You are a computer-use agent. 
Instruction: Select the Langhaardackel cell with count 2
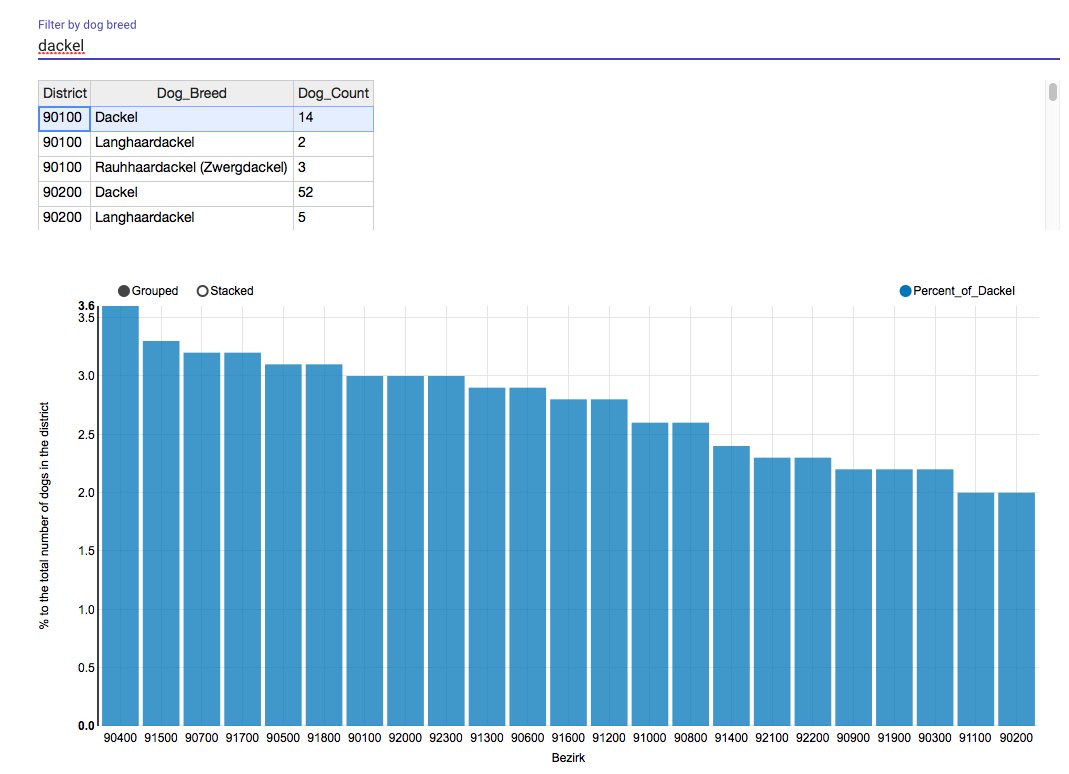pyautogui.click(x=192, y=143)
